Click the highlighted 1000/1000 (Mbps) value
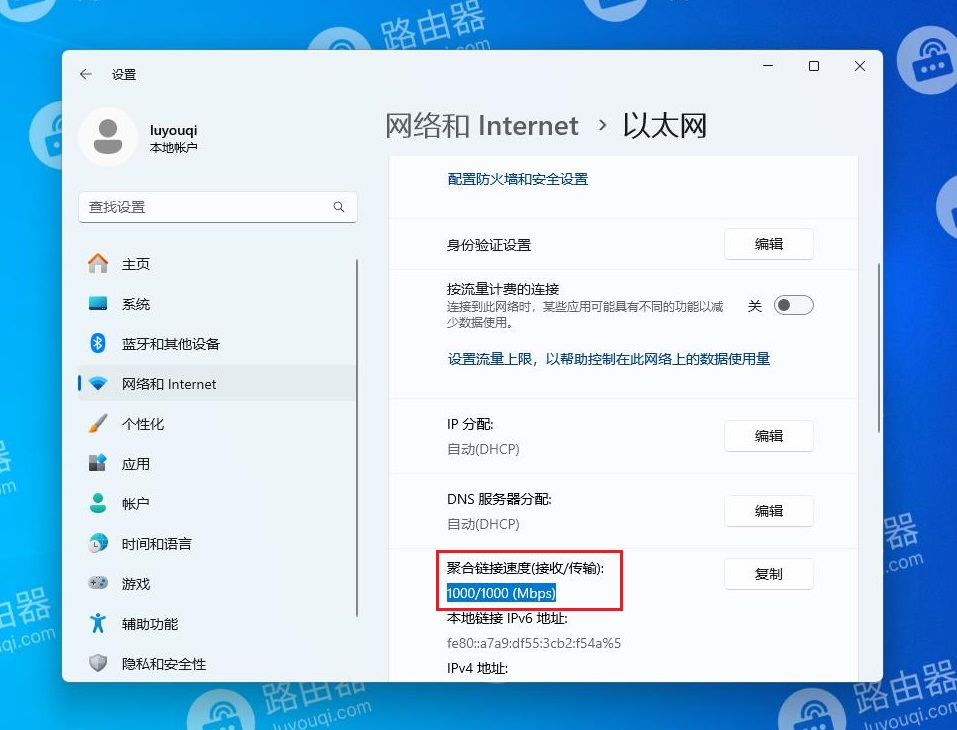Screen dimensions: 957x730 [501, 593]
